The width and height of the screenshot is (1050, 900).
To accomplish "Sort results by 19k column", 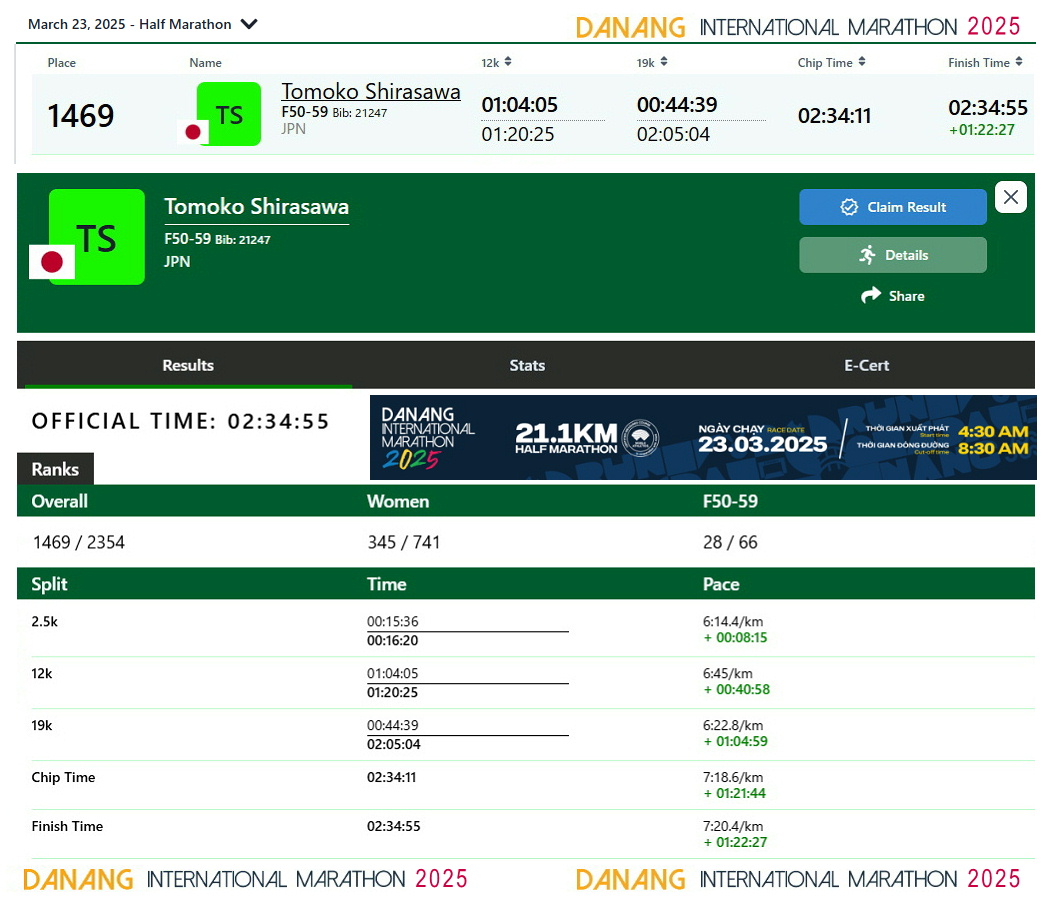I will (x=652, y=62).
